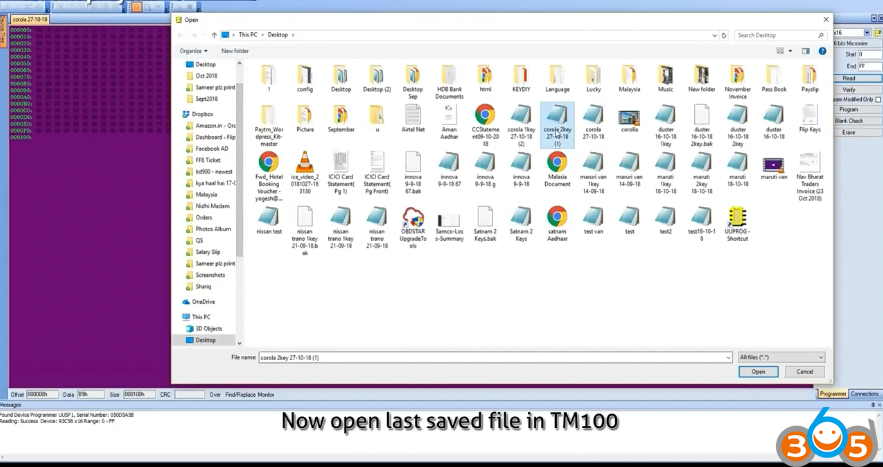This screenshot has height=467, width=883.
Task: Select the test18-10-18 file
Action: (x=701, y=224)
